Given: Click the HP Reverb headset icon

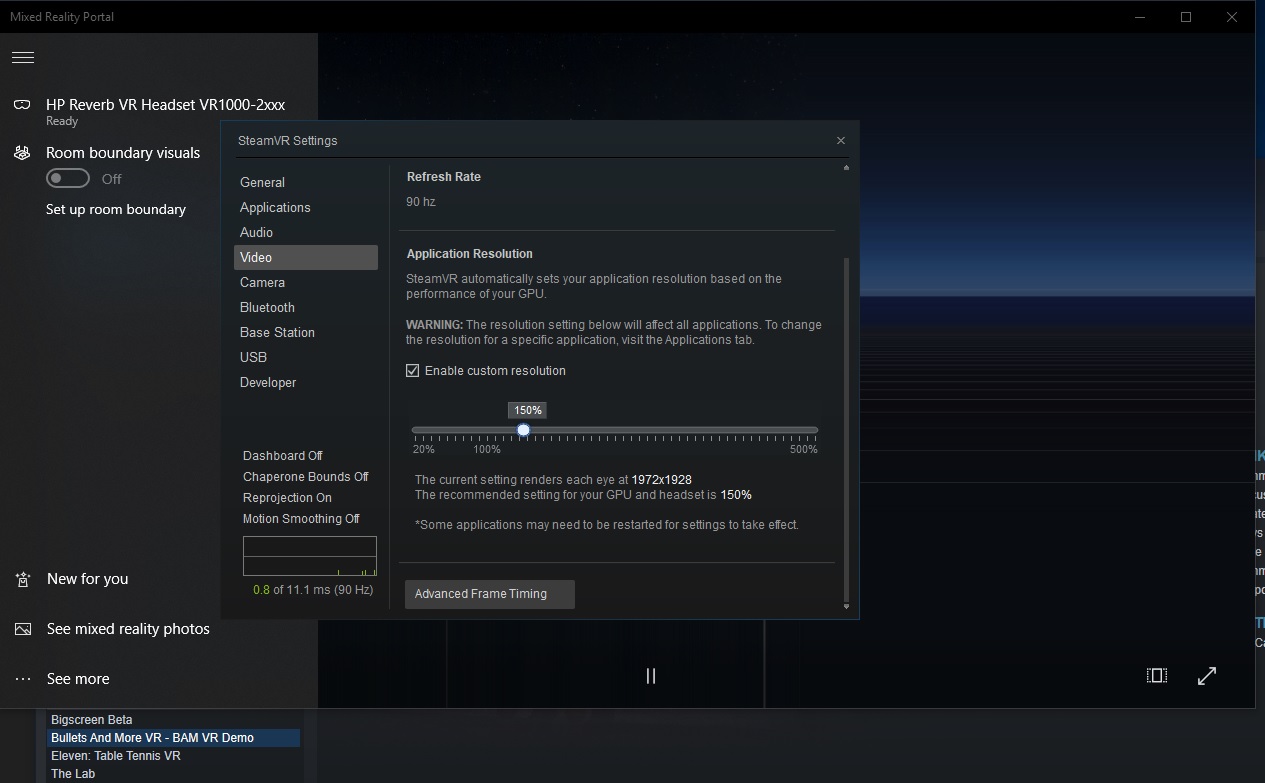Looking at the screenshot, I should point(22,105).
